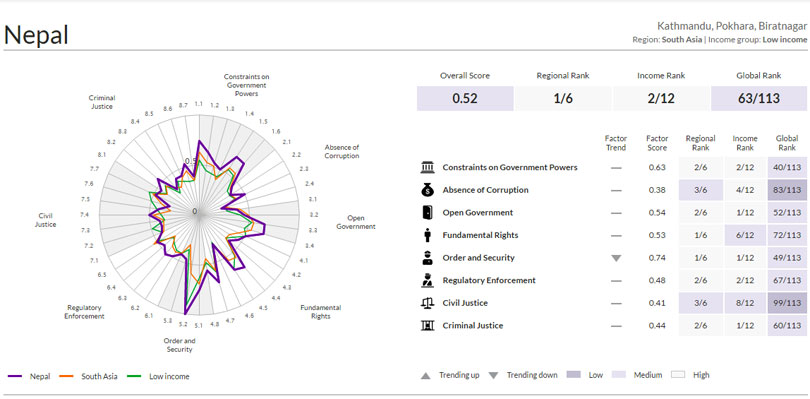Screen dimensions: 810x399
Task: Click global rank 60/113 for Criminal Justice
Action: tap(787, 326)
